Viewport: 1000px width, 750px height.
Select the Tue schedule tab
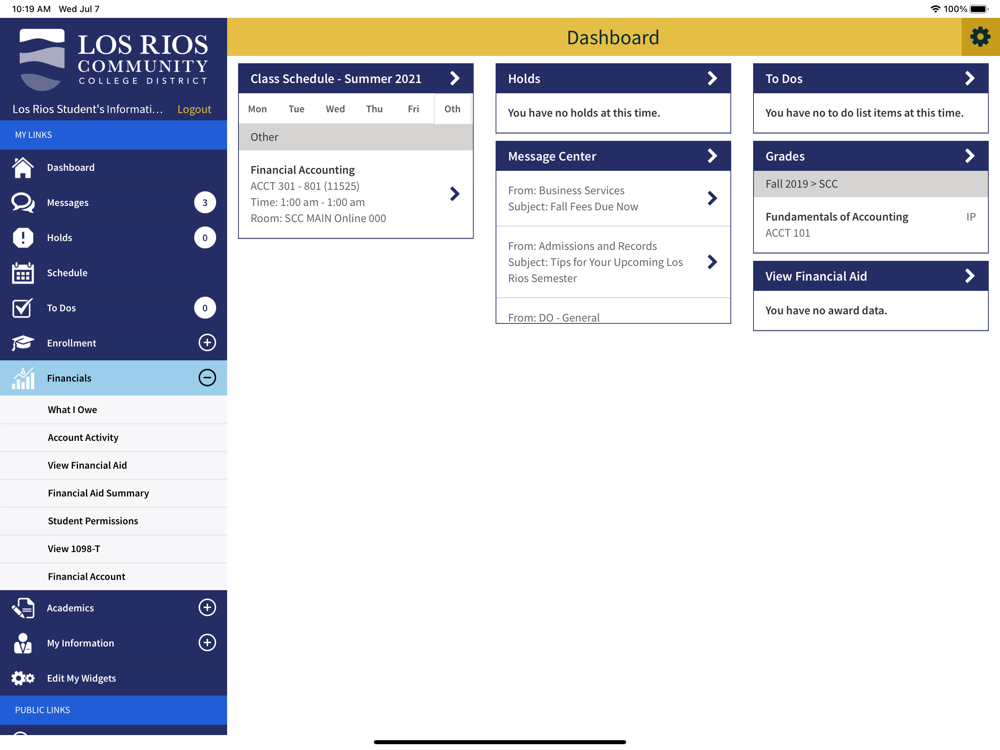pos(297,108)
